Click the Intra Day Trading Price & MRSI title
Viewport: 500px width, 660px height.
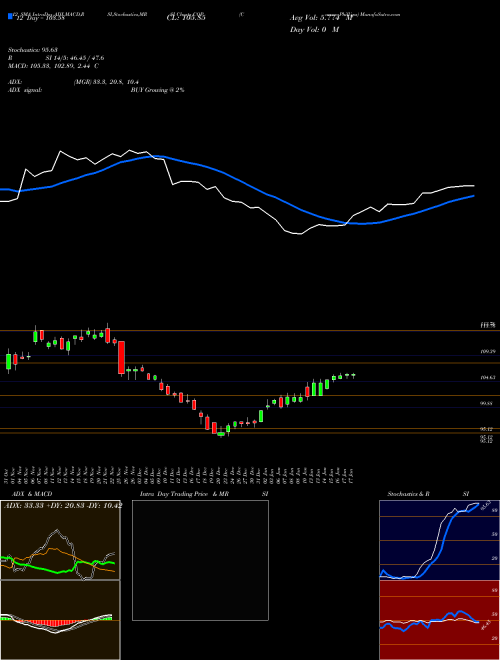tap(204, 494)
